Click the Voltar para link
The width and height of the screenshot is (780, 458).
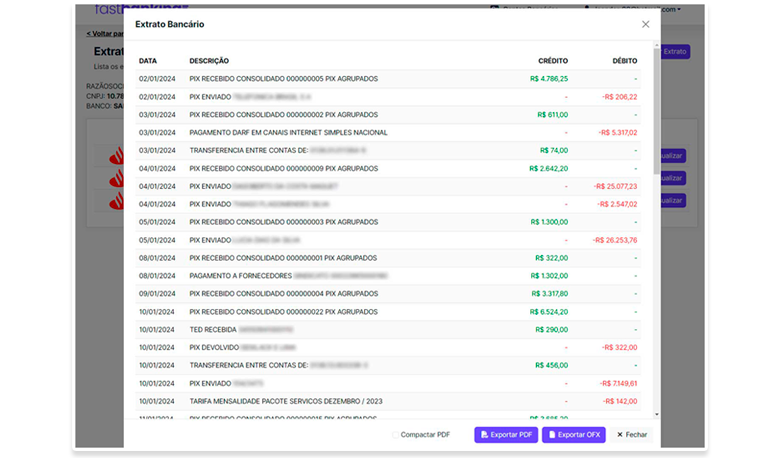pos(104,33)
